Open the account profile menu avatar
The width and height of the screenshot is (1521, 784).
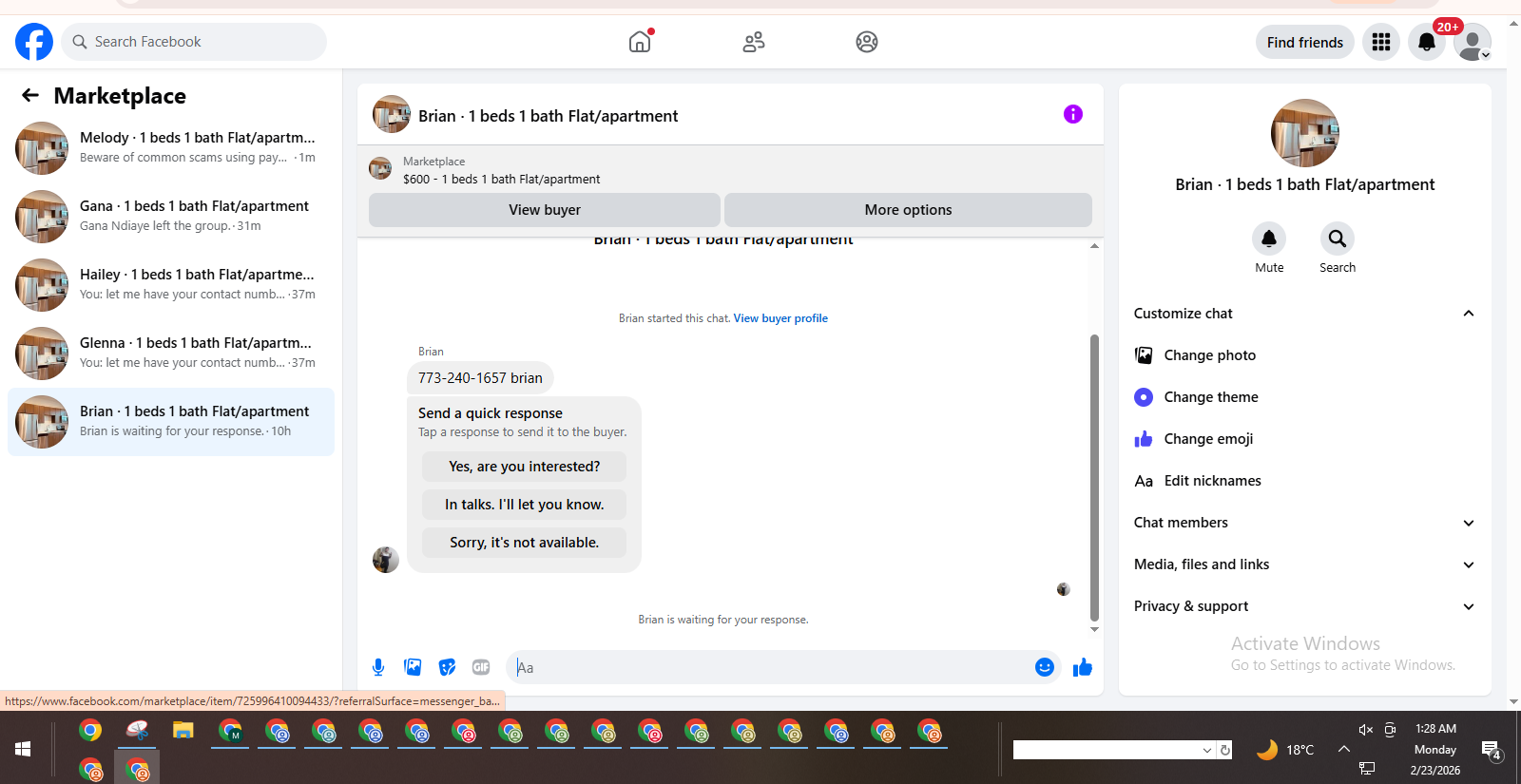click(x=1473, y=42)
